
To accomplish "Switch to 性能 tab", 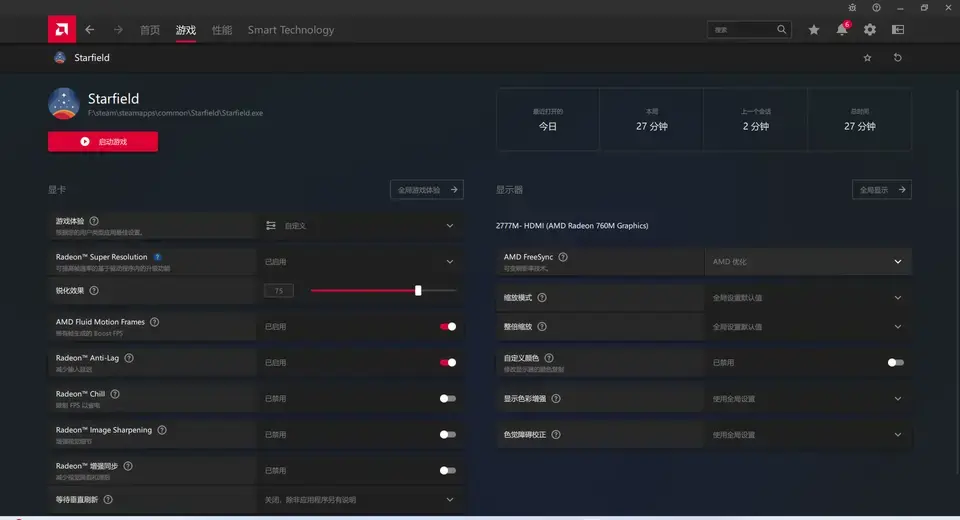I will click(222, 30).
